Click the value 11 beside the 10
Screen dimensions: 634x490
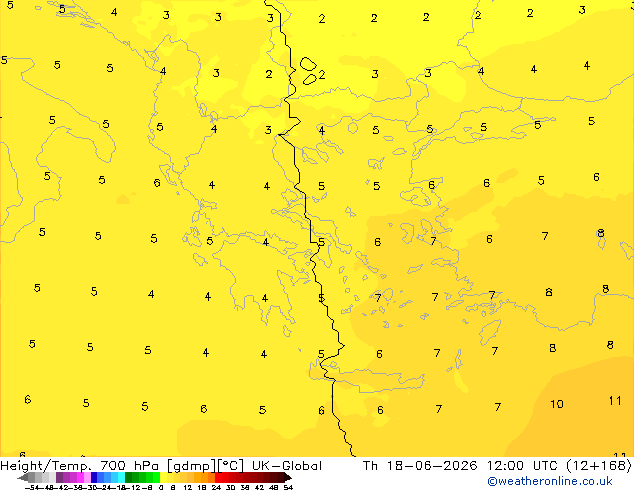pos(615,401)
